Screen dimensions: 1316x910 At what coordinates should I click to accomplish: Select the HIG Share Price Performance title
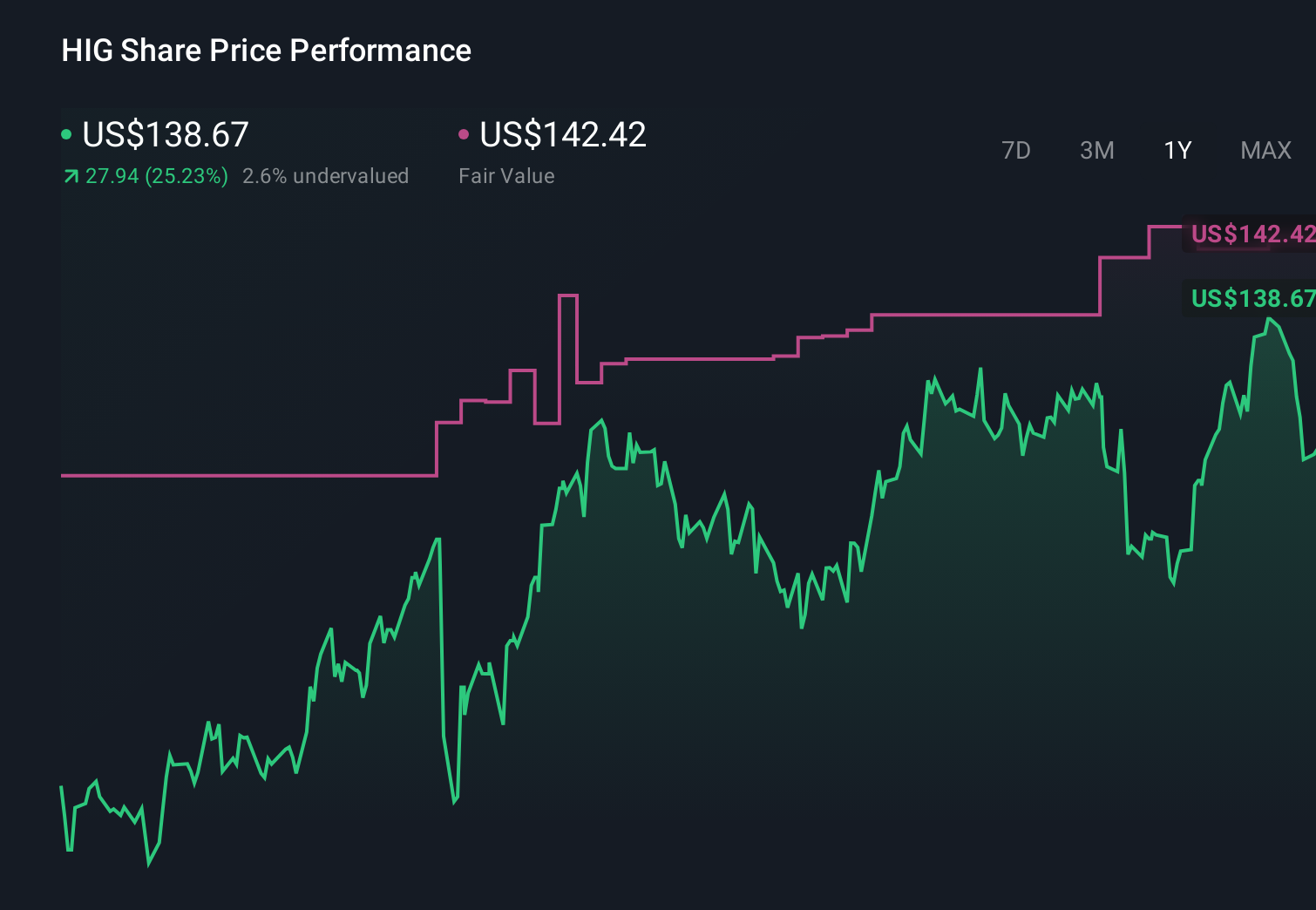tap(266, 51)
